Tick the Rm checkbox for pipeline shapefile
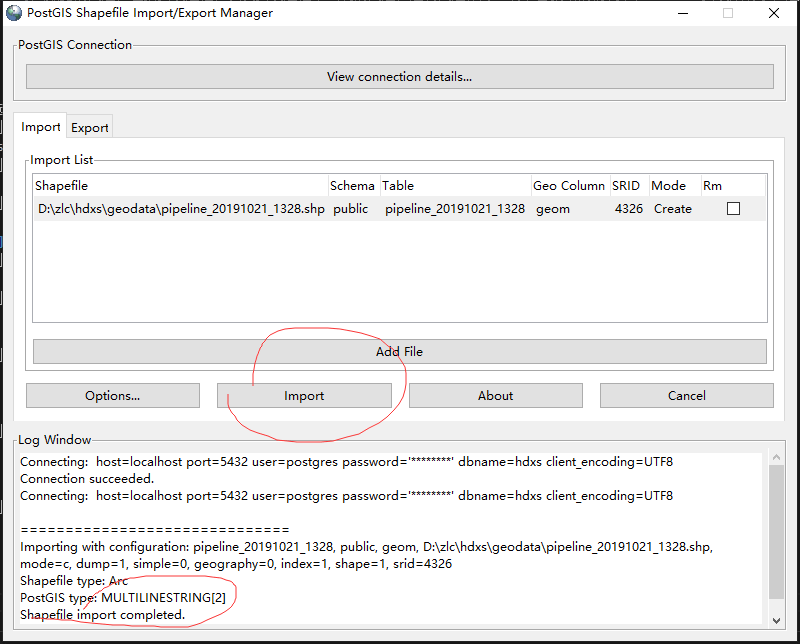800x644 pixels. pyautogui.click(x=733, y=209)
